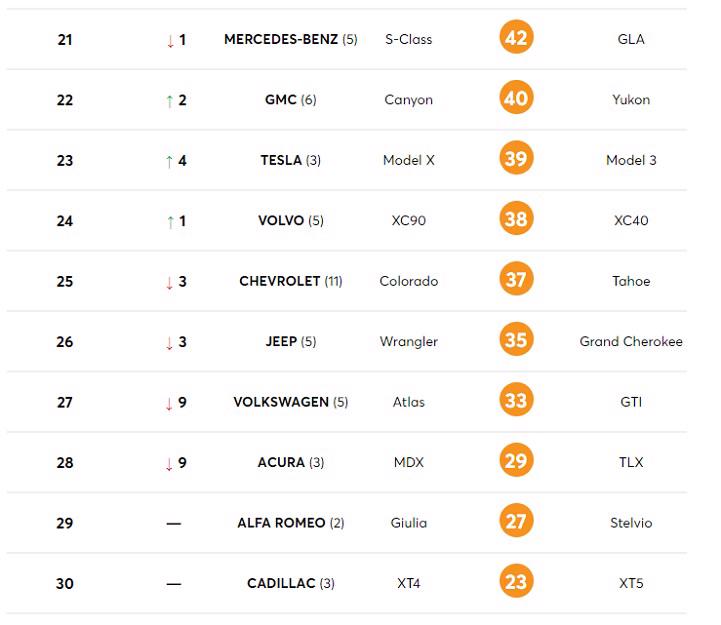Click the red down arrow beside Acura
Image resolution: width=721 pixels, height=625 pixels.
170,463
